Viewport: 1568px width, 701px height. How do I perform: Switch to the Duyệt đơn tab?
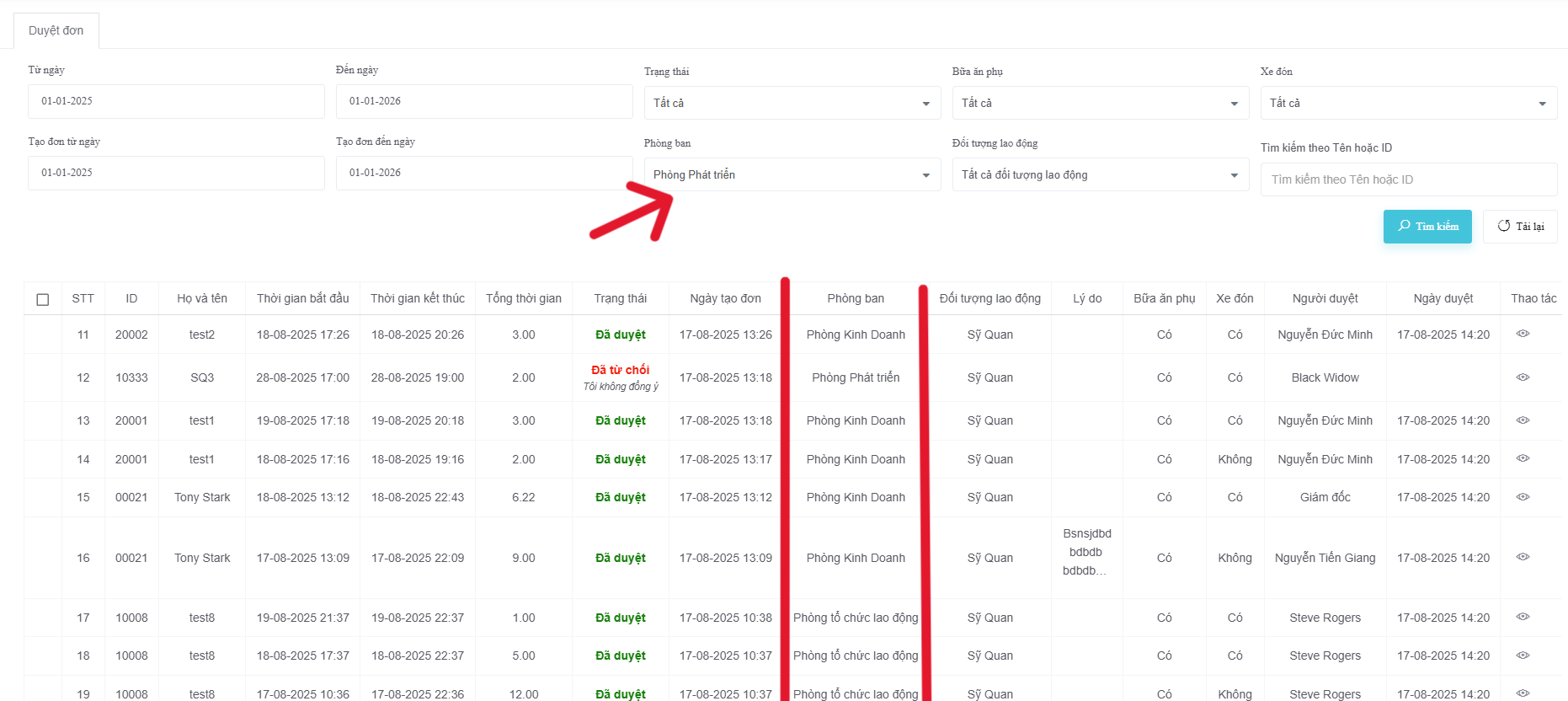click(56, 30)
